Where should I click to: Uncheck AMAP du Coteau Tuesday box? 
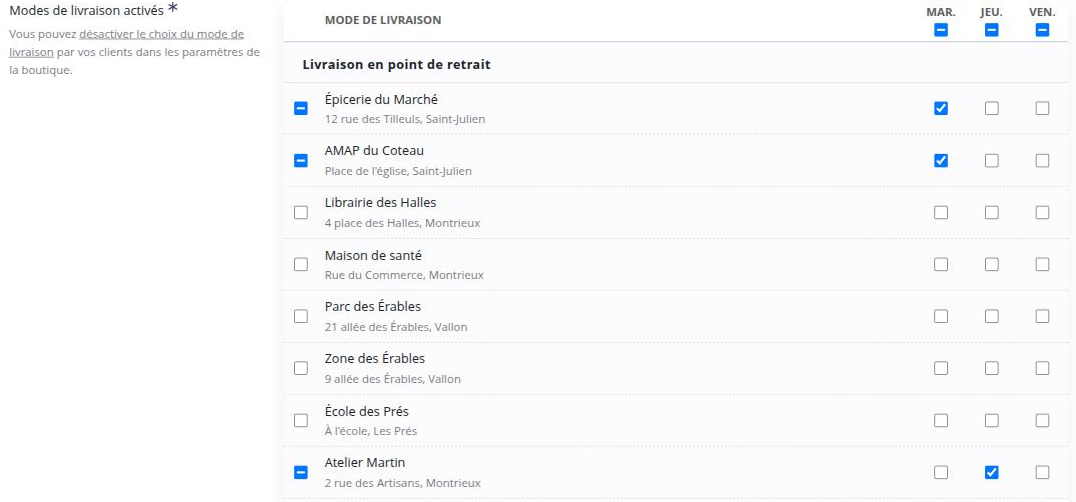click(x=941, y=160)
